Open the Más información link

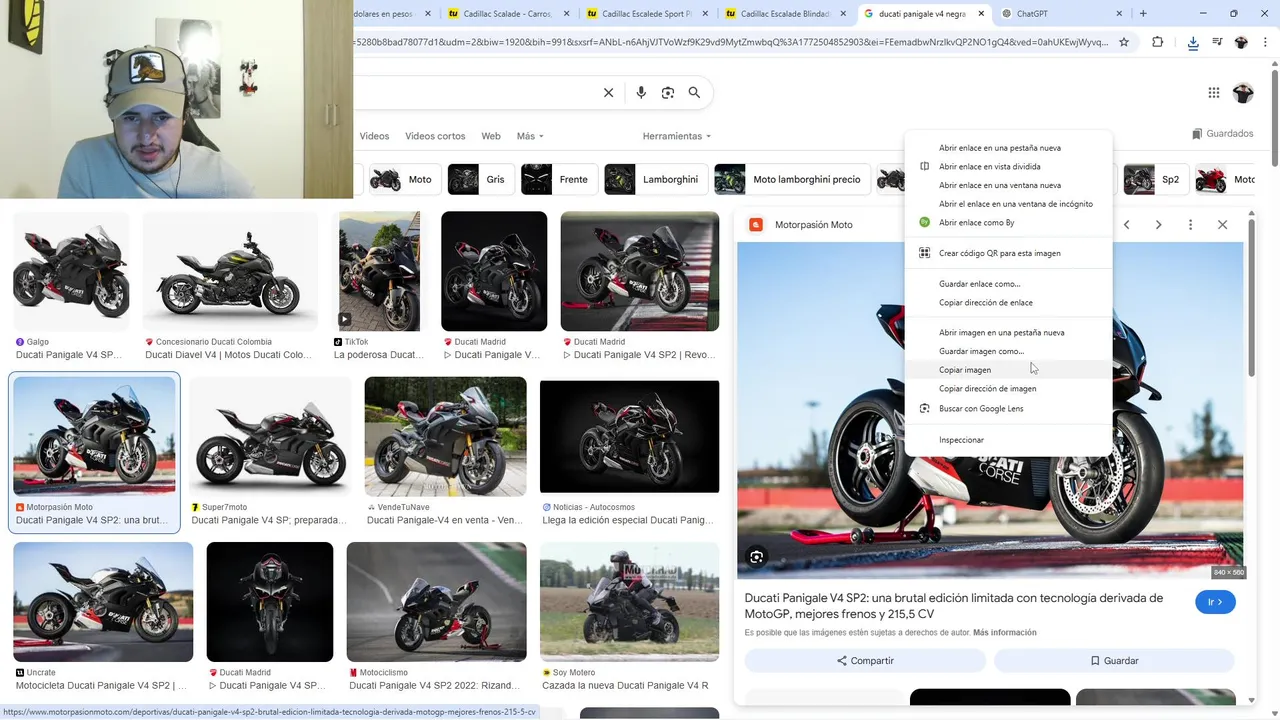coord(1004,633)
